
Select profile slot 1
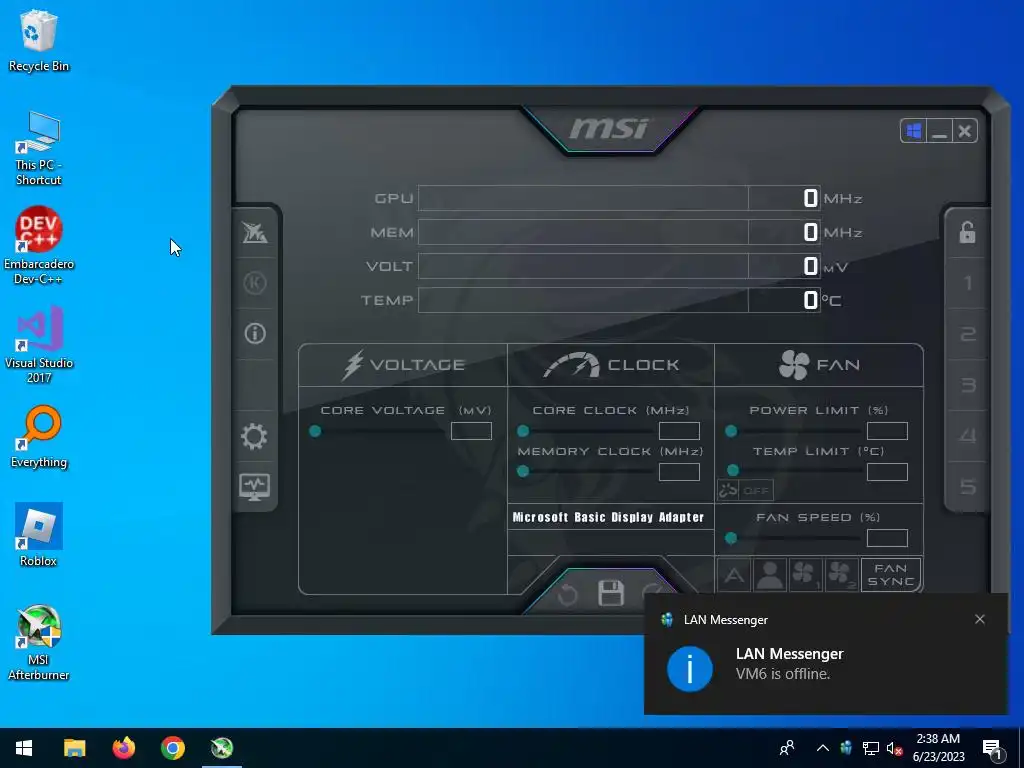point(967,283)
